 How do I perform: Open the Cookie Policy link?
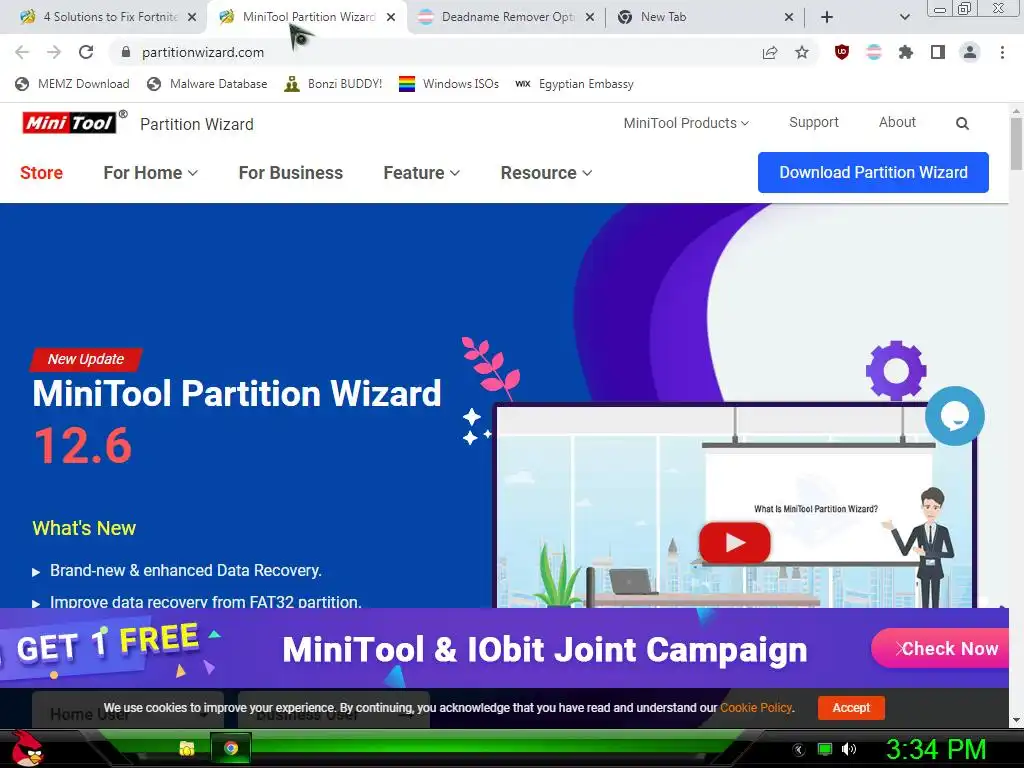(x=756, y=708)
